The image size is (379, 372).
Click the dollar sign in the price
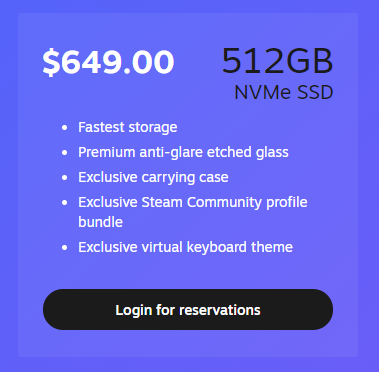(51, 63)
